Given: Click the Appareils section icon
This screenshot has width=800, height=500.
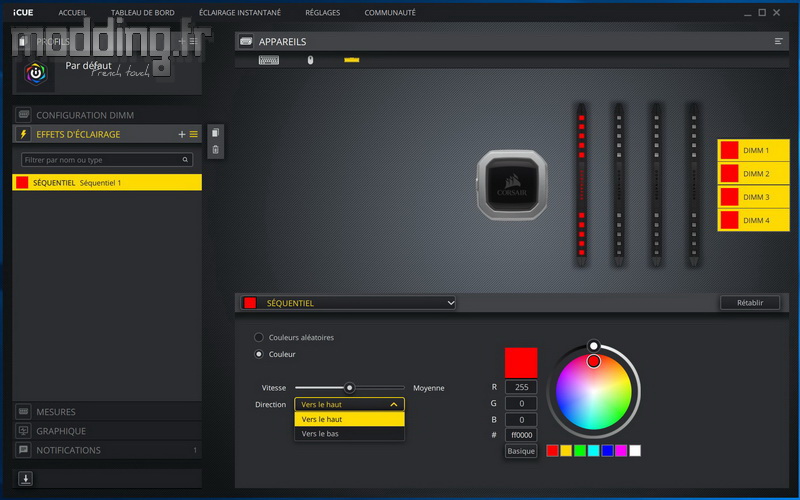Looking at the screenshot, I should click(x=246, y=41).
